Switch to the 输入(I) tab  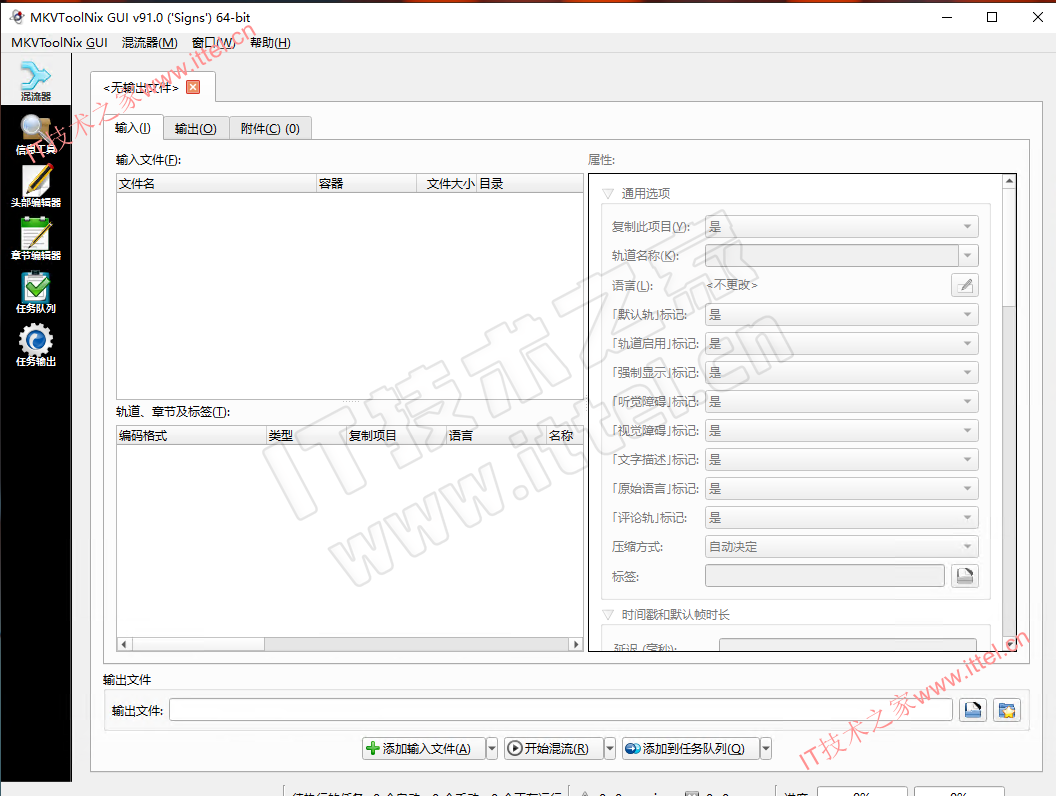133,128
